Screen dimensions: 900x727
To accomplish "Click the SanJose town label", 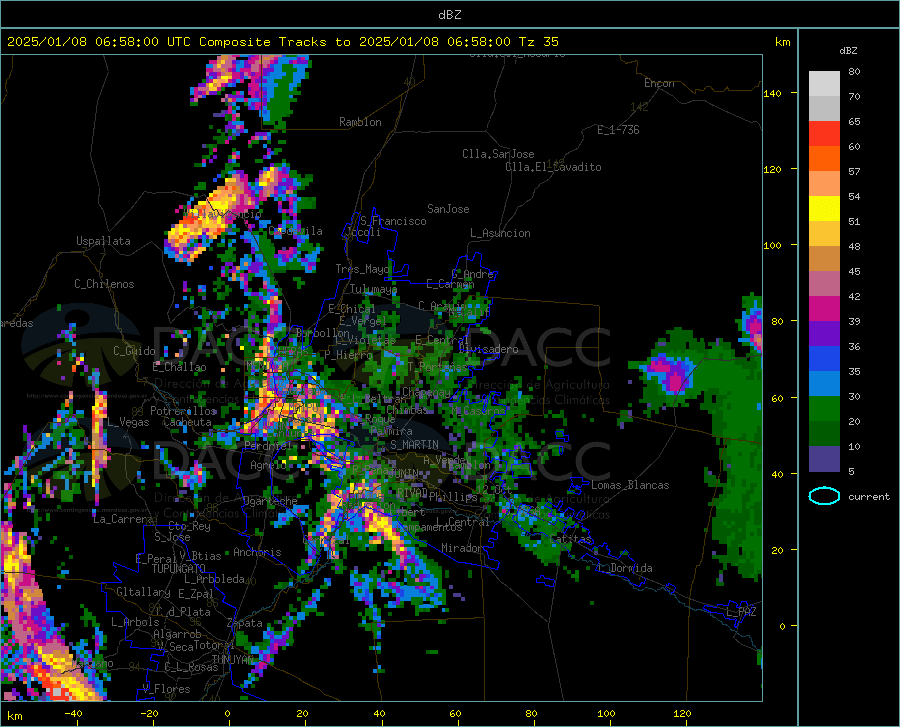I will (448, 209).
